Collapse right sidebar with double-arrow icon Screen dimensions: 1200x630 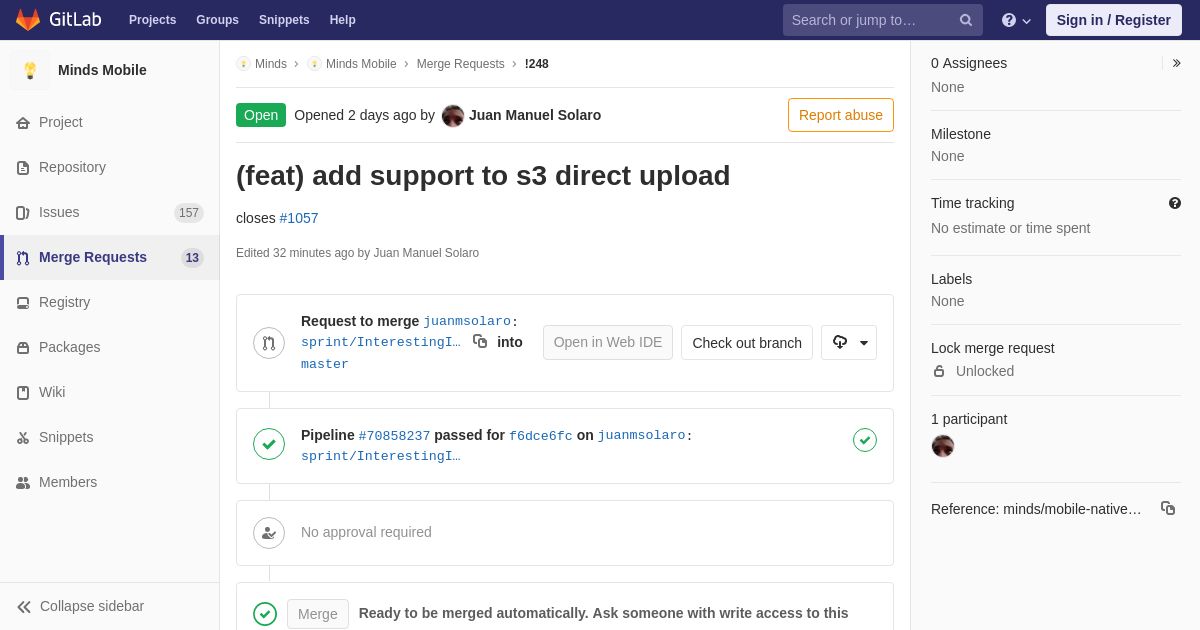click(1176, 63)
